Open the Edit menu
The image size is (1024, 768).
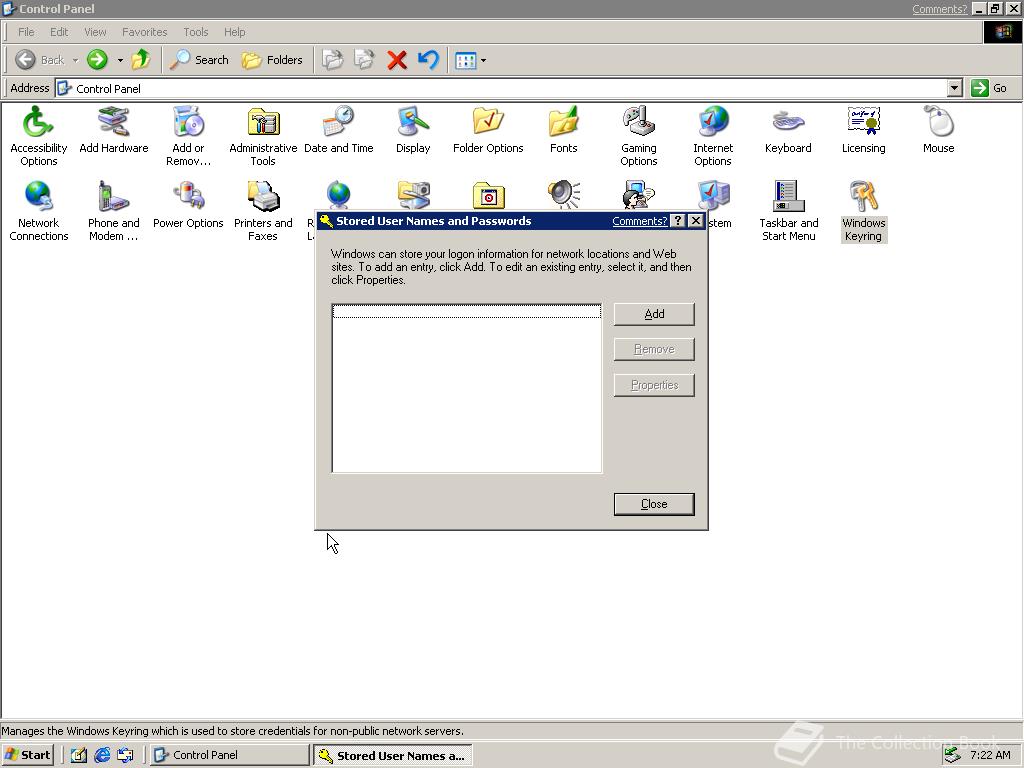click(x=59, y=32)
